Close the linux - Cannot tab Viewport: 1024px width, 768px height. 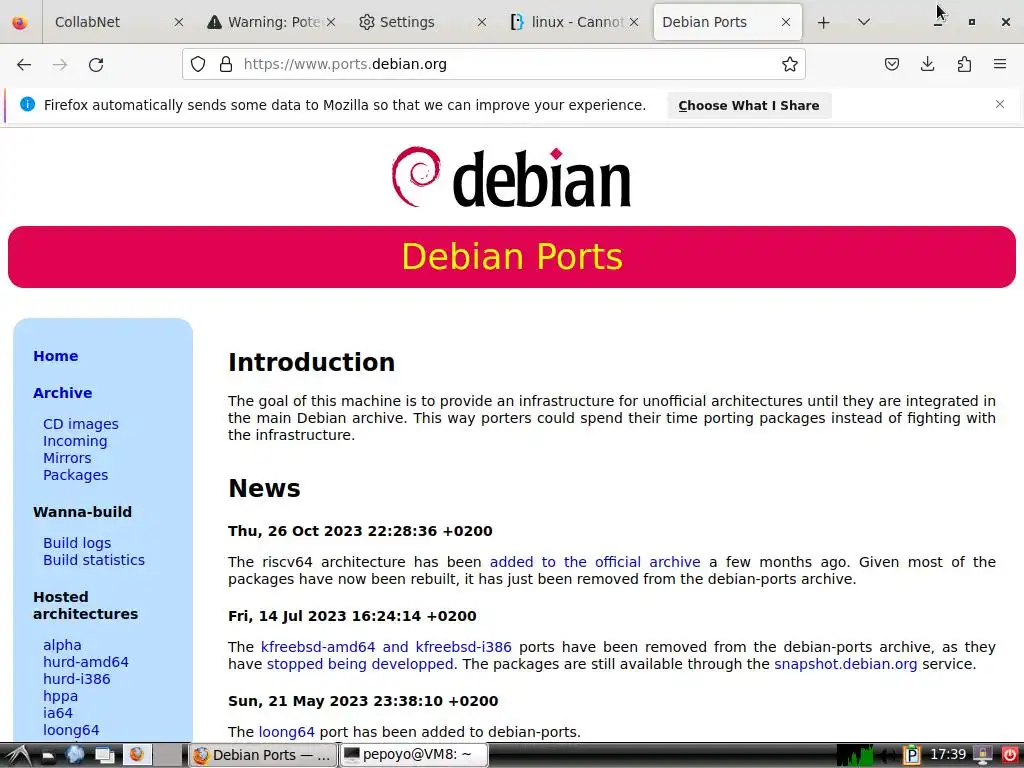tap(634, 22)
